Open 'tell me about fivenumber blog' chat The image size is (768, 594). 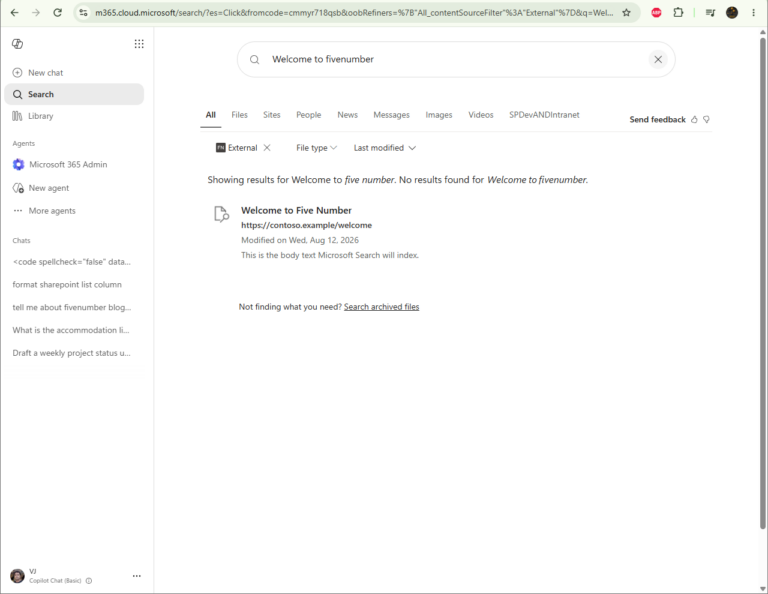point(72,308)
